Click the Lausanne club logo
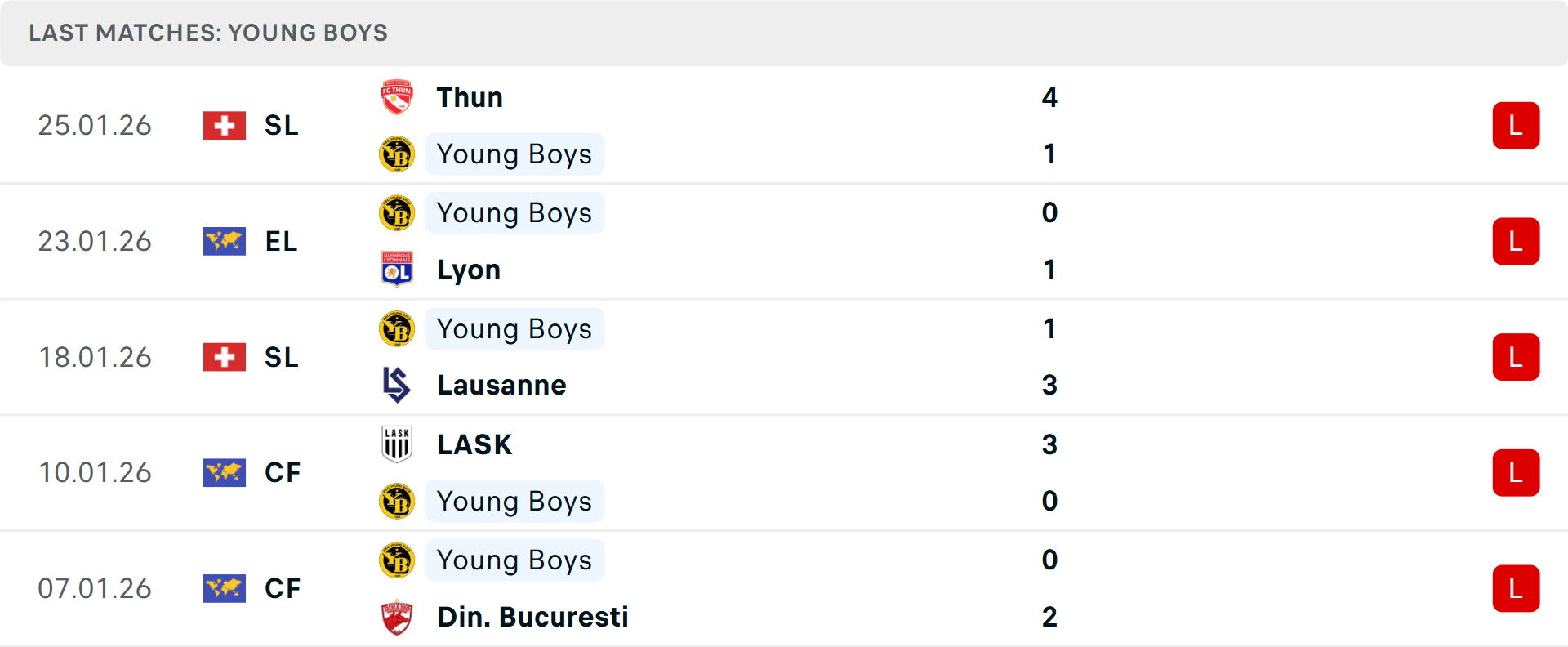This screenshot has width=1568, height=647. coord(397,385)
